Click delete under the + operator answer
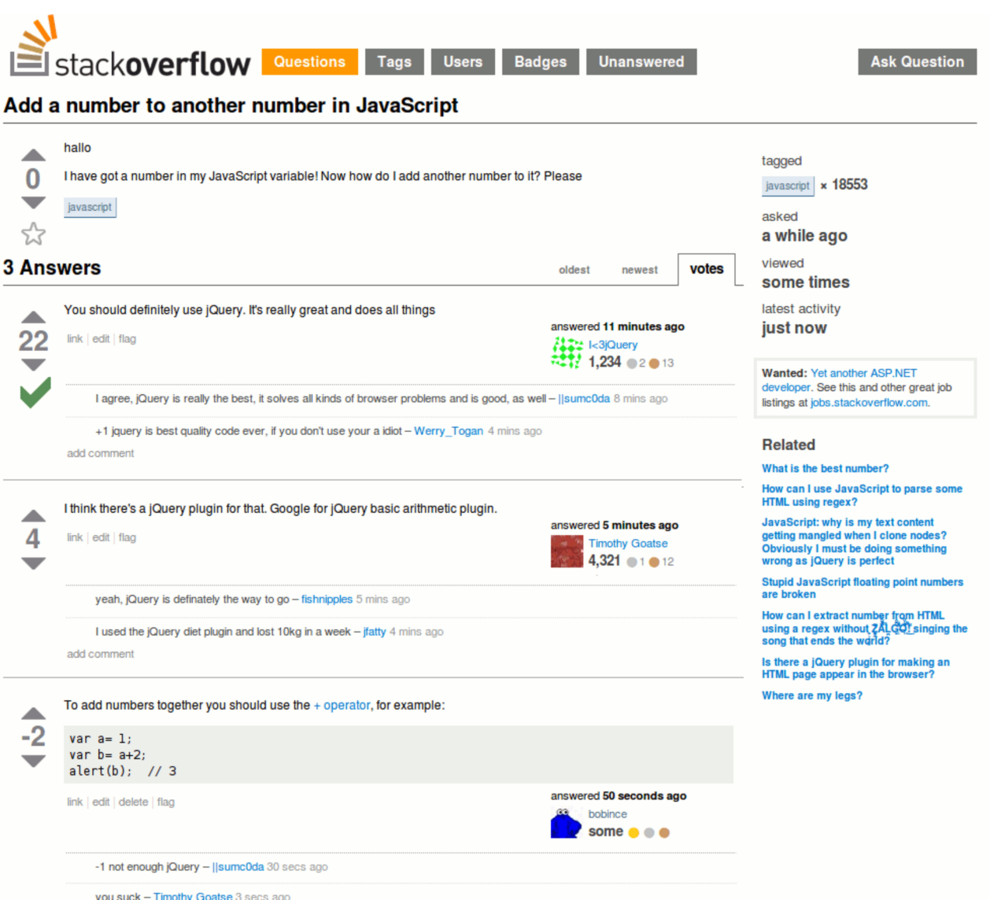The height and width of the screenshot is (900, 990). tap(133, 802)
